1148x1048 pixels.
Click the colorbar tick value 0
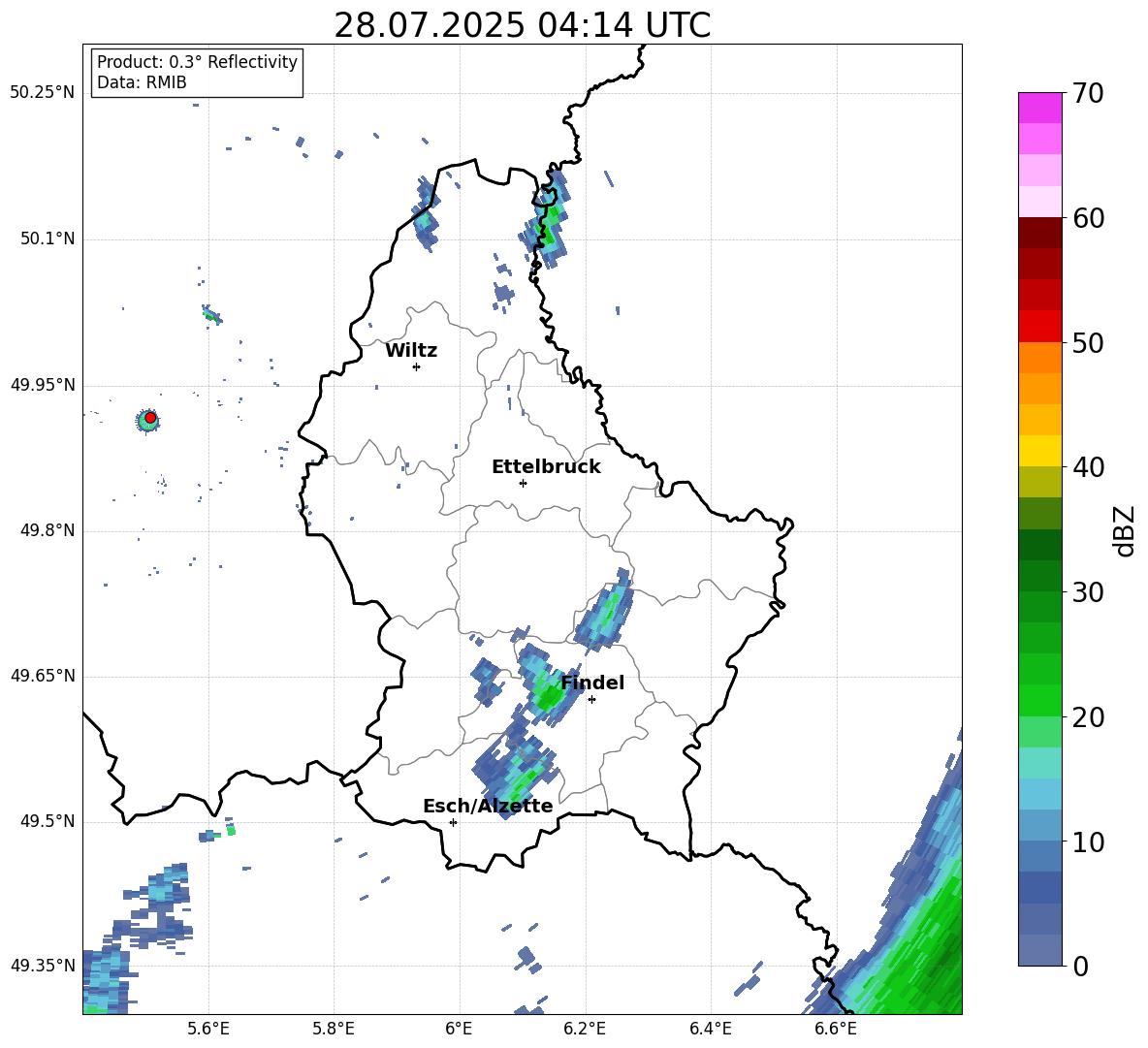[x=1080, y=966]
